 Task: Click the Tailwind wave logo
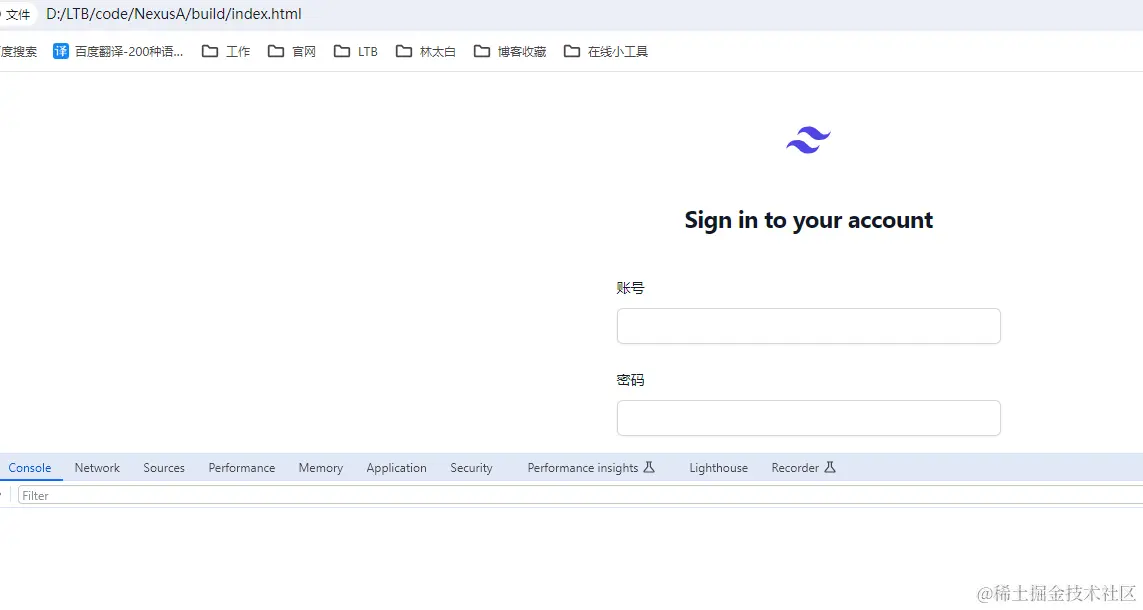pyautogui.click(x=808, y=140)
